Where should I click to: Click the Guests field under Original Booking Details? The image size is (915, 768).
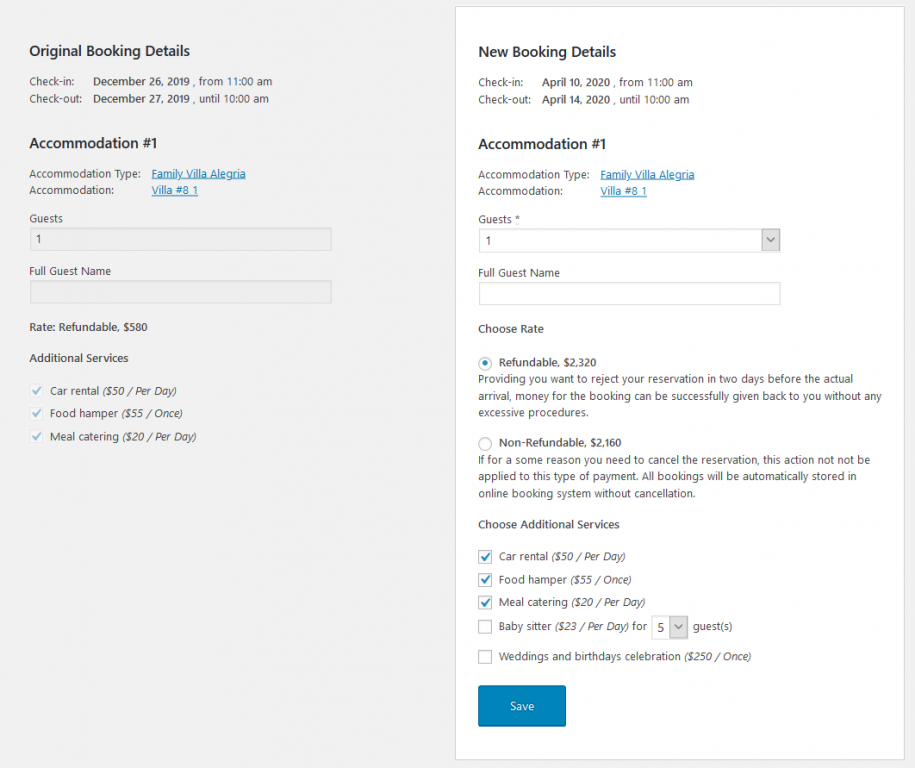tap(180, 239)
